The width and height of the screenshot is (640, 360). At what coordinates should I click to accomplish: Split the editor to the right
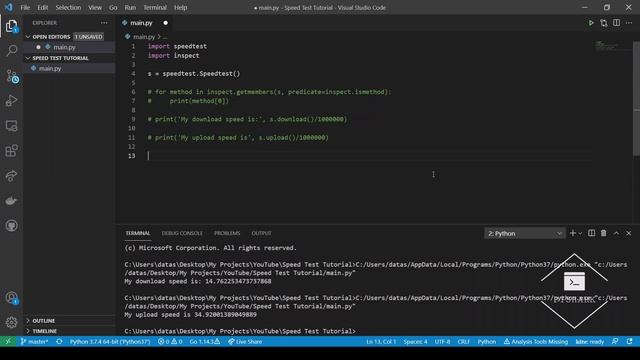point(616,23)
